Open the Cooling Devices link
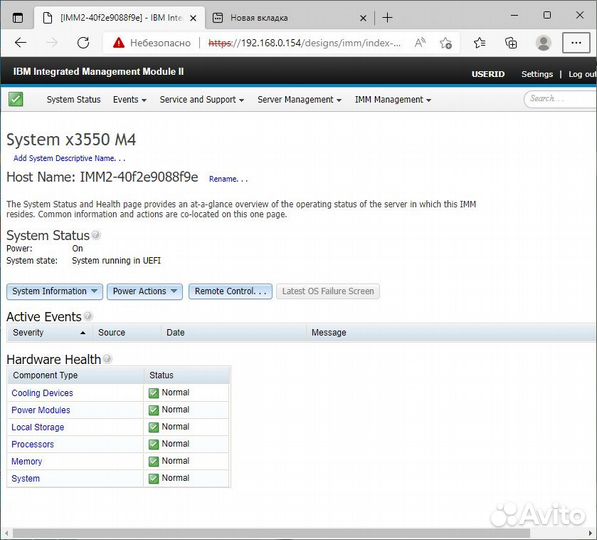The width and height of the screenshot is (597, 540). click(42, 393)
